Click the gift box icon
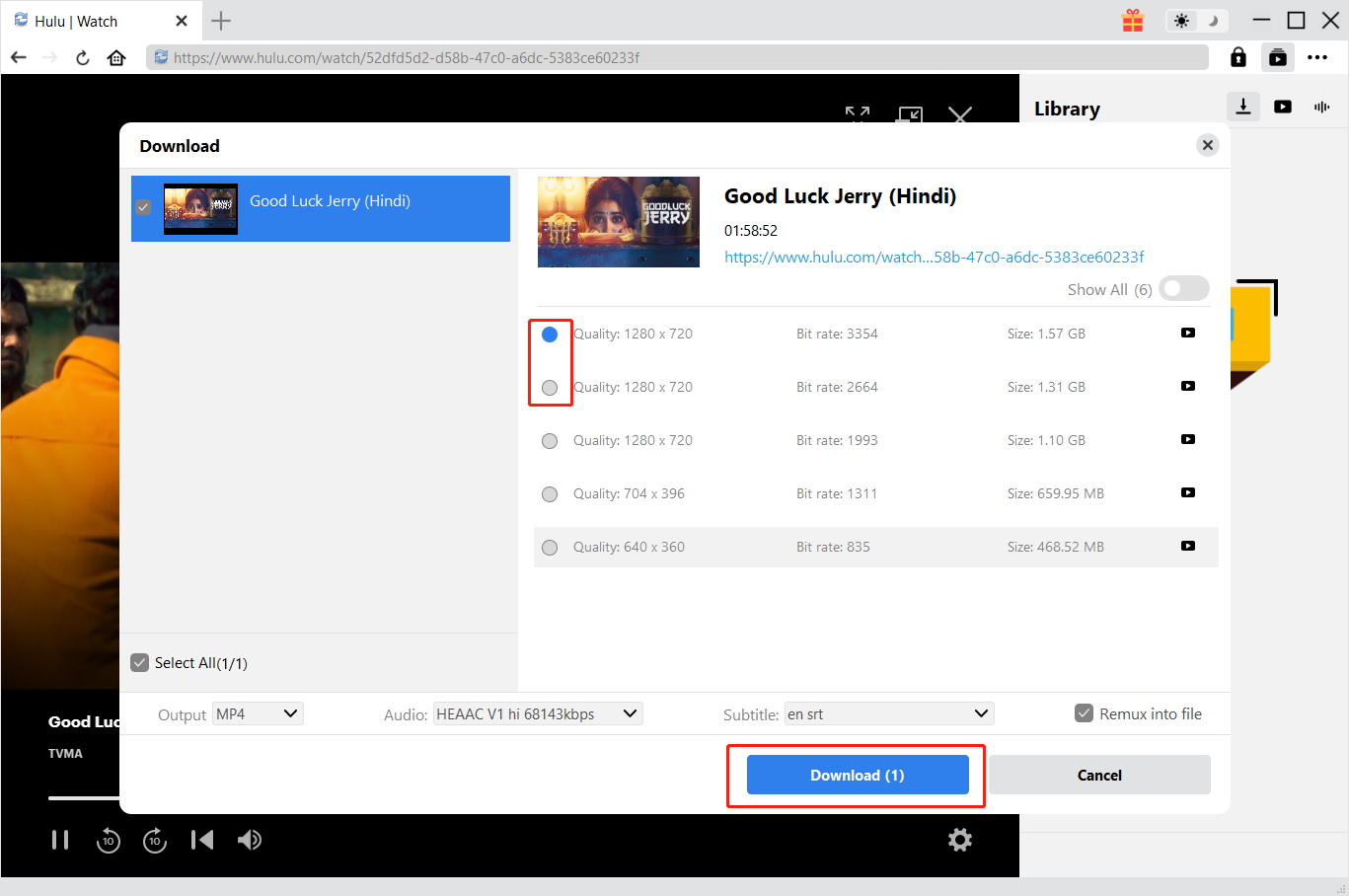This screenshot has width=1349, height=896. pos(1132,21)
